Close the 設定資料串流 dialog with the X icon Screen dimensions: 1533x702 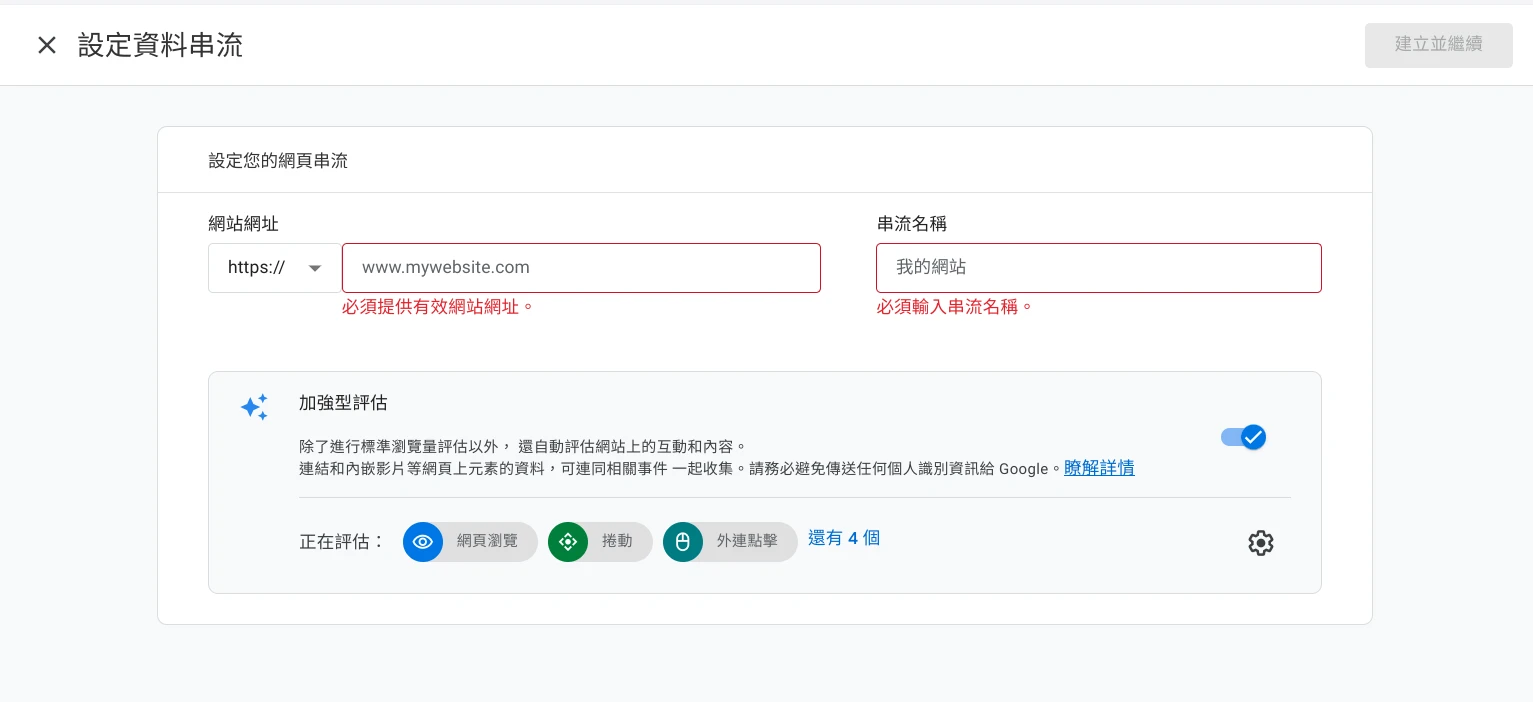[x=47, y=45]
